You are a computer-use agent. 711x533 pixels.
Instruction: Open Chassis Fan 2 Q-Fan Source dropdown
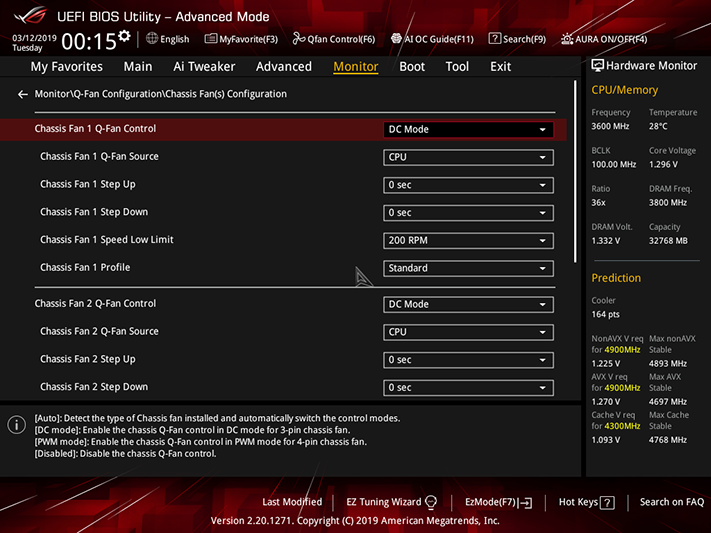pos(468,332)
